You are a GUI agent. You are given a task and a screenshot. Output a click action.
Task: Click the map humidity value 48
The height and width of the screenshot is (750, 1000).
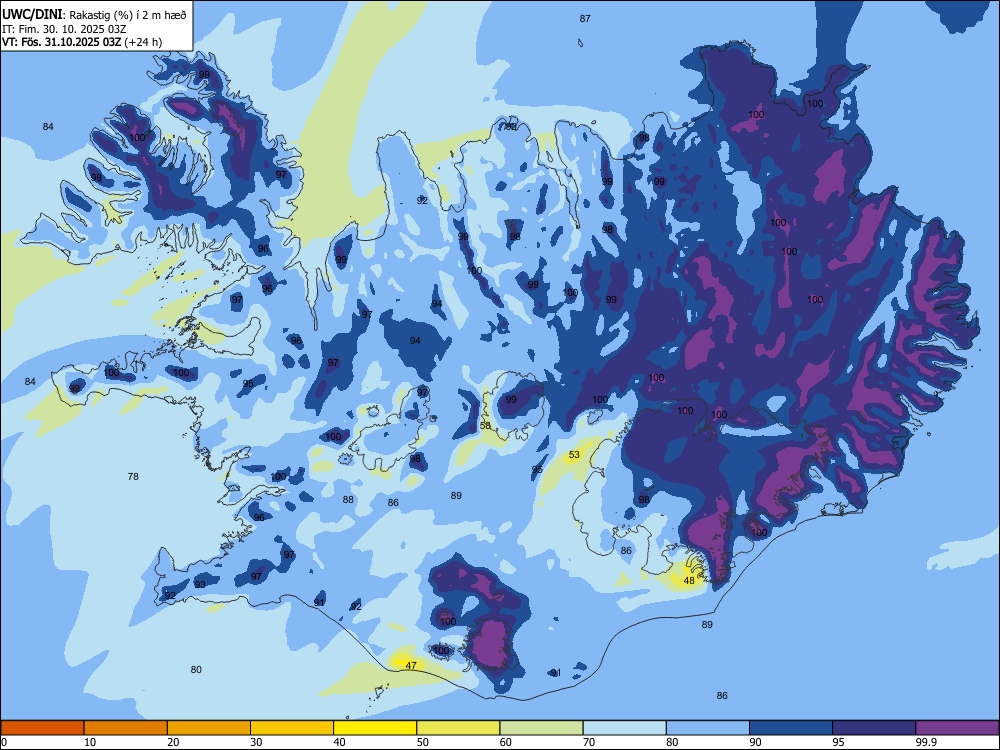tap(689, 581)
